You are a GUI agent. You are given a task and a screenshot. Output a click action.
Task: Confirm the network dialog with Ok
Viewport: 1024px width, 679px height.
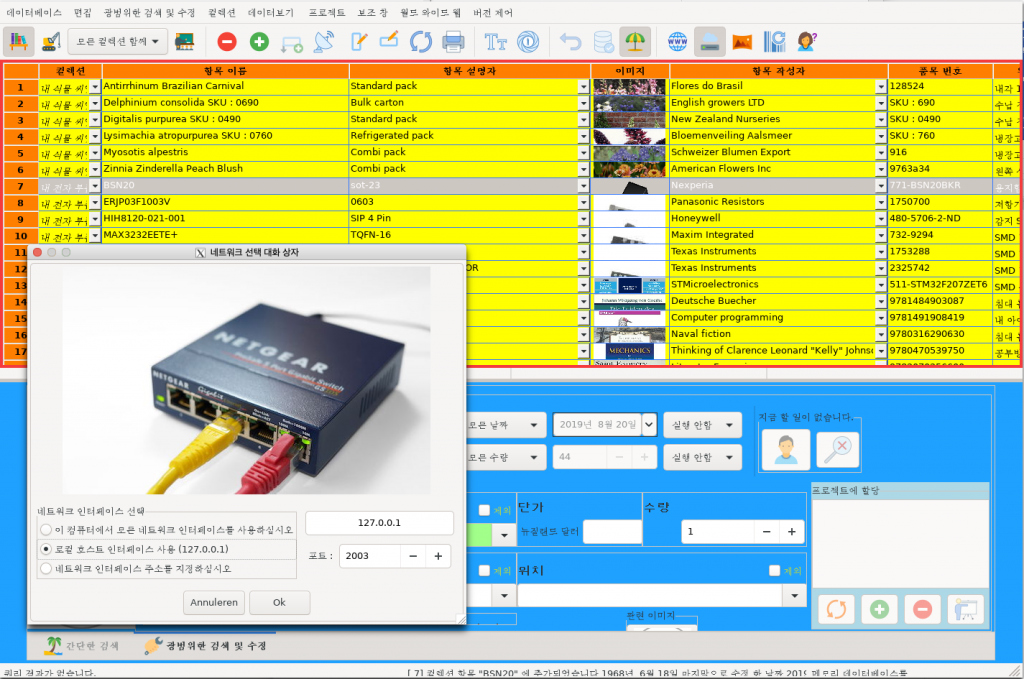click(280, 603)
